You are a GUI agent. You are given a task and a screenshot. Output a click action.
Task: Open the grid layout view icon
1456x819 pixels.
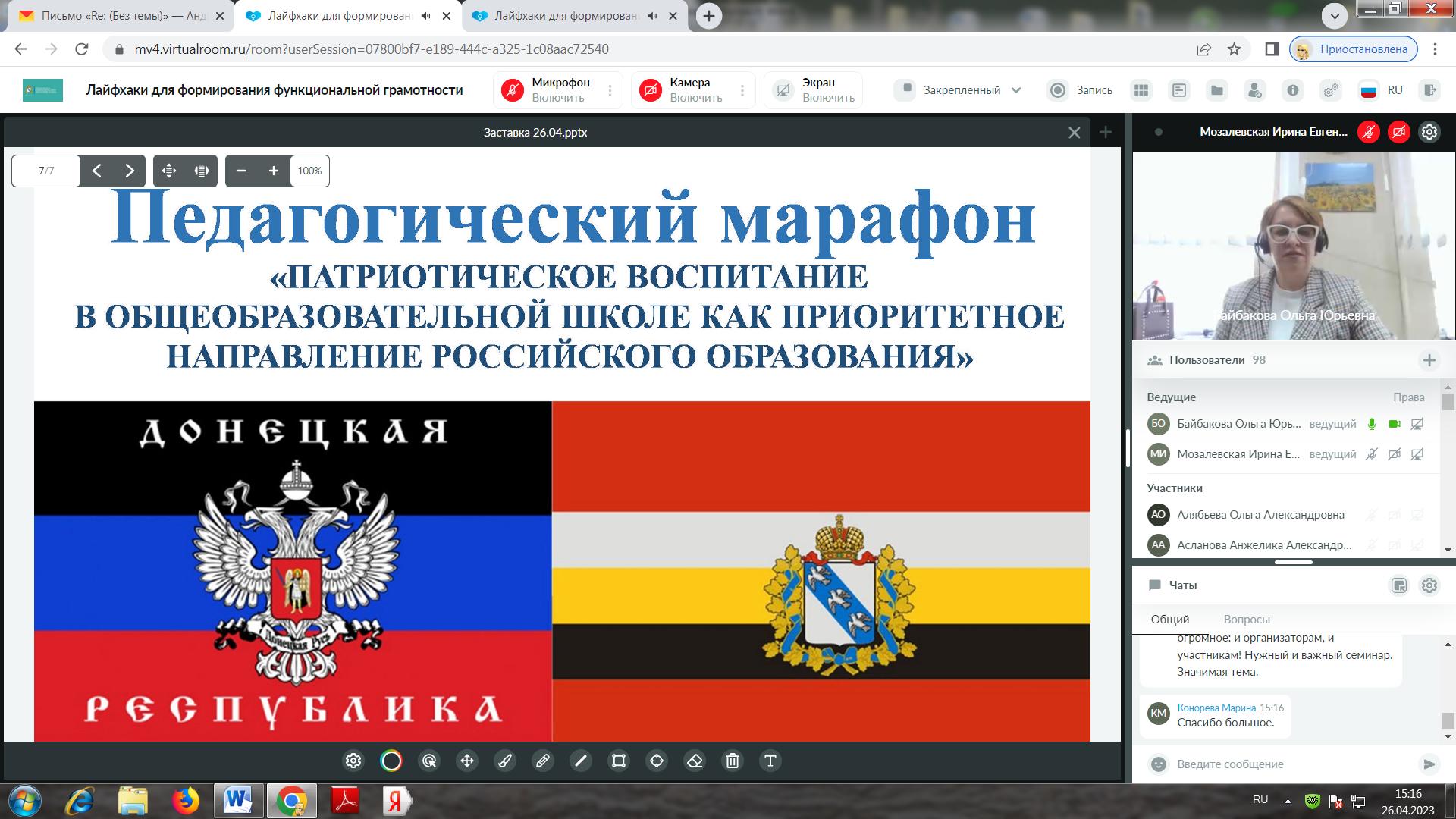tap(1141, 90)
